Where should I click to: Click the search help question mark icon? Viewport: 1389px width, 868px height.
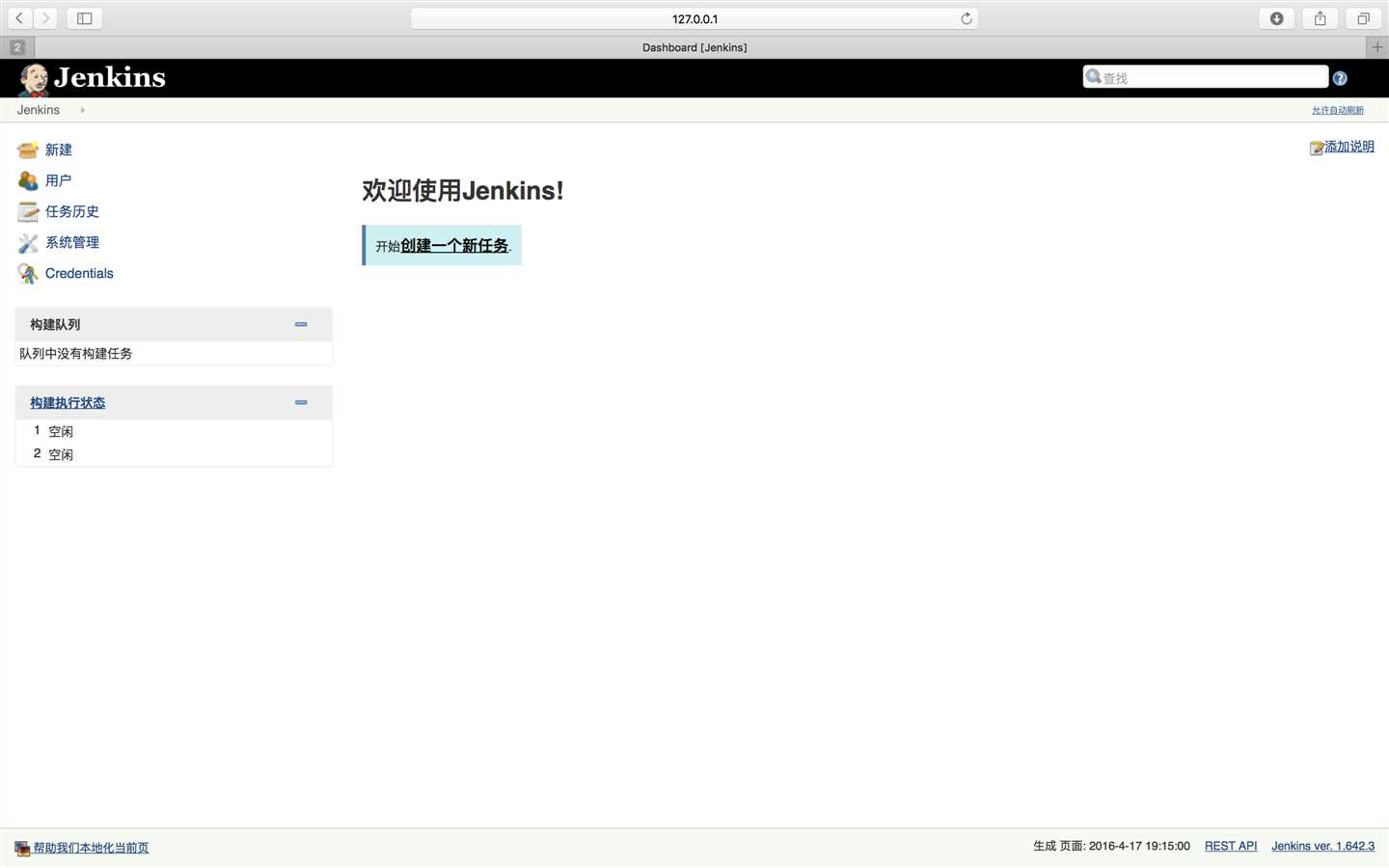click(1340, 78)
